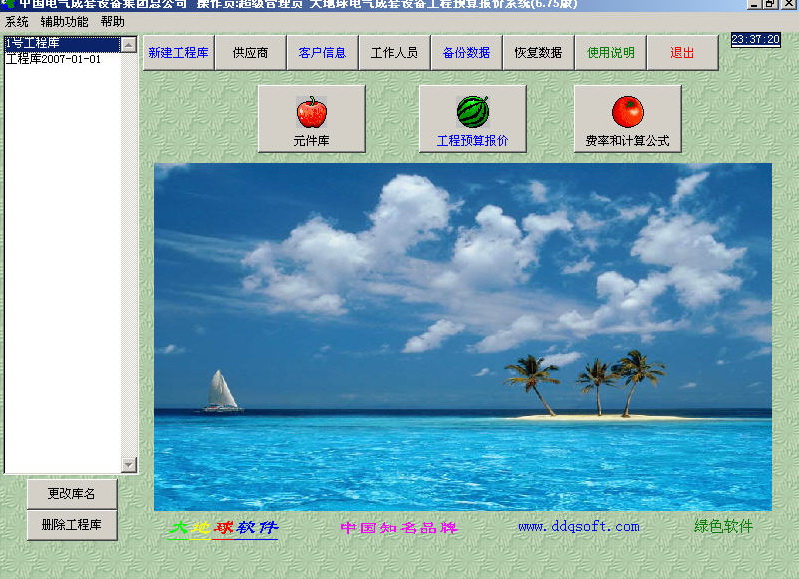Image resolution: width=799 pixels, height=579 pixels.
Task: Click the 删除工程库 button
Action: pyautogui.click(x=72, y=524)
